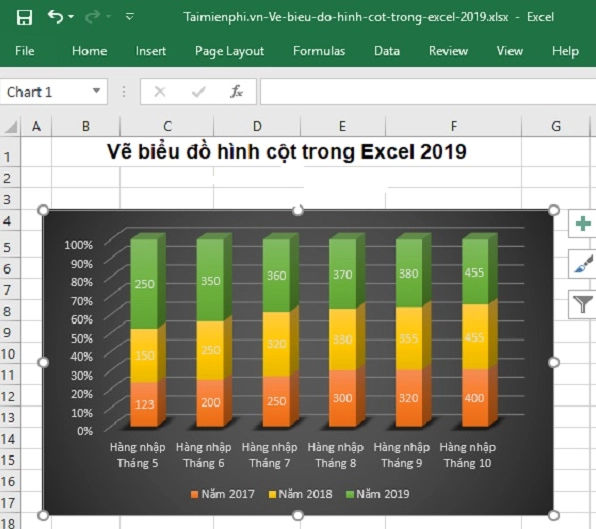This screenshot has height=529, width=596.
Task: Click inside the formula bar input
Action: click(x=428, y=92)
